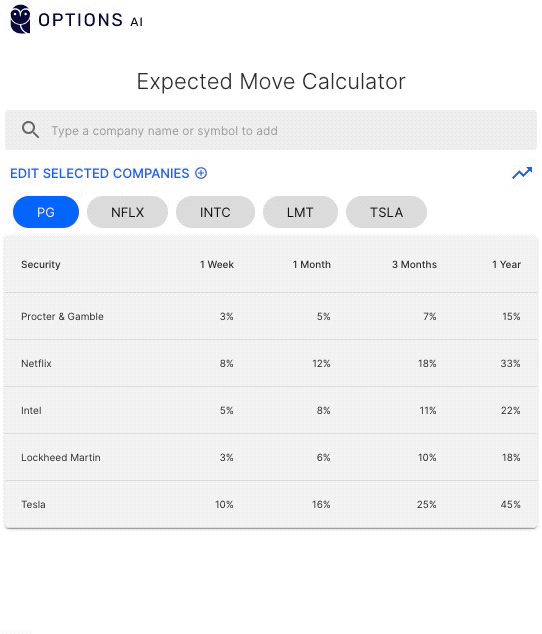542x634 pixels.
Task: Select the PG company chip
Action: pos(46,212)
